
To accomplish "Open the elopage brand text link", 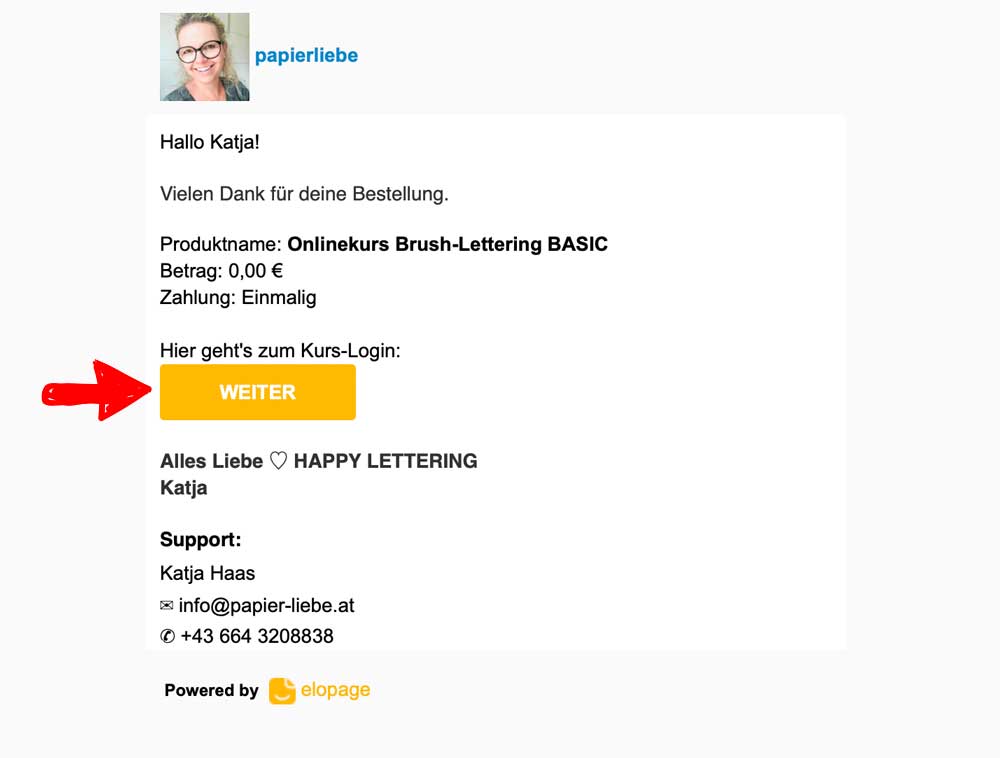I will click(335, 690).
